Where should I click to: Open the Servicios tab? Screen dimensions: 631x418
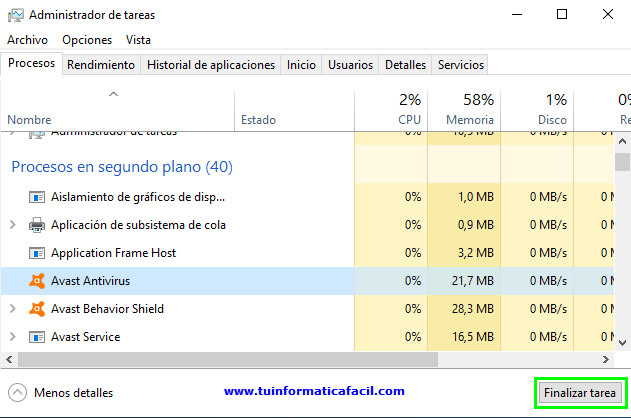[x=461, y=65]
